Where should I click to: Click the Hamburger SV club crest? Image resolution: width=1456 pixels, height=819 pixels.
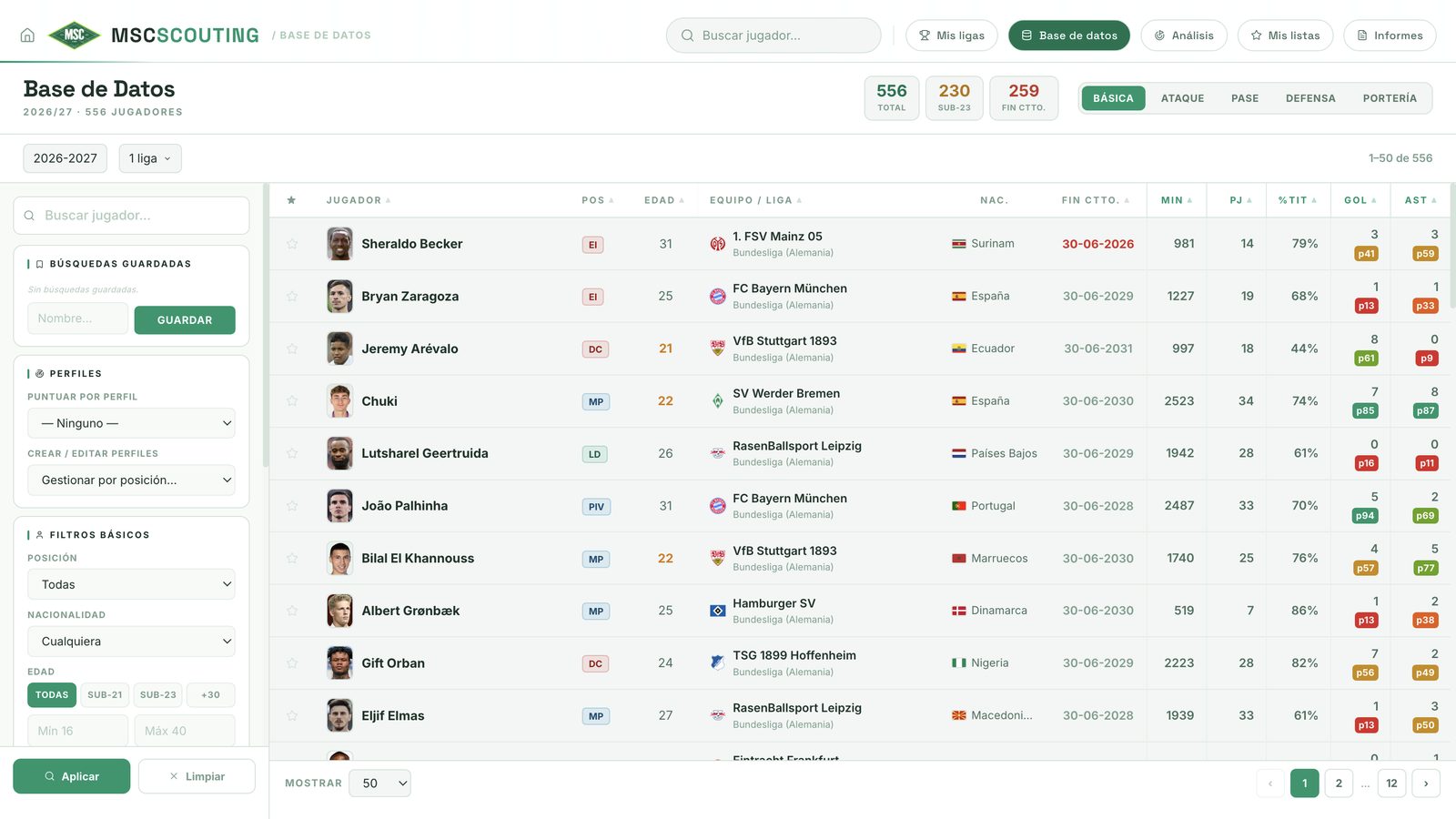pyautogui.click(x=718, y=611)
